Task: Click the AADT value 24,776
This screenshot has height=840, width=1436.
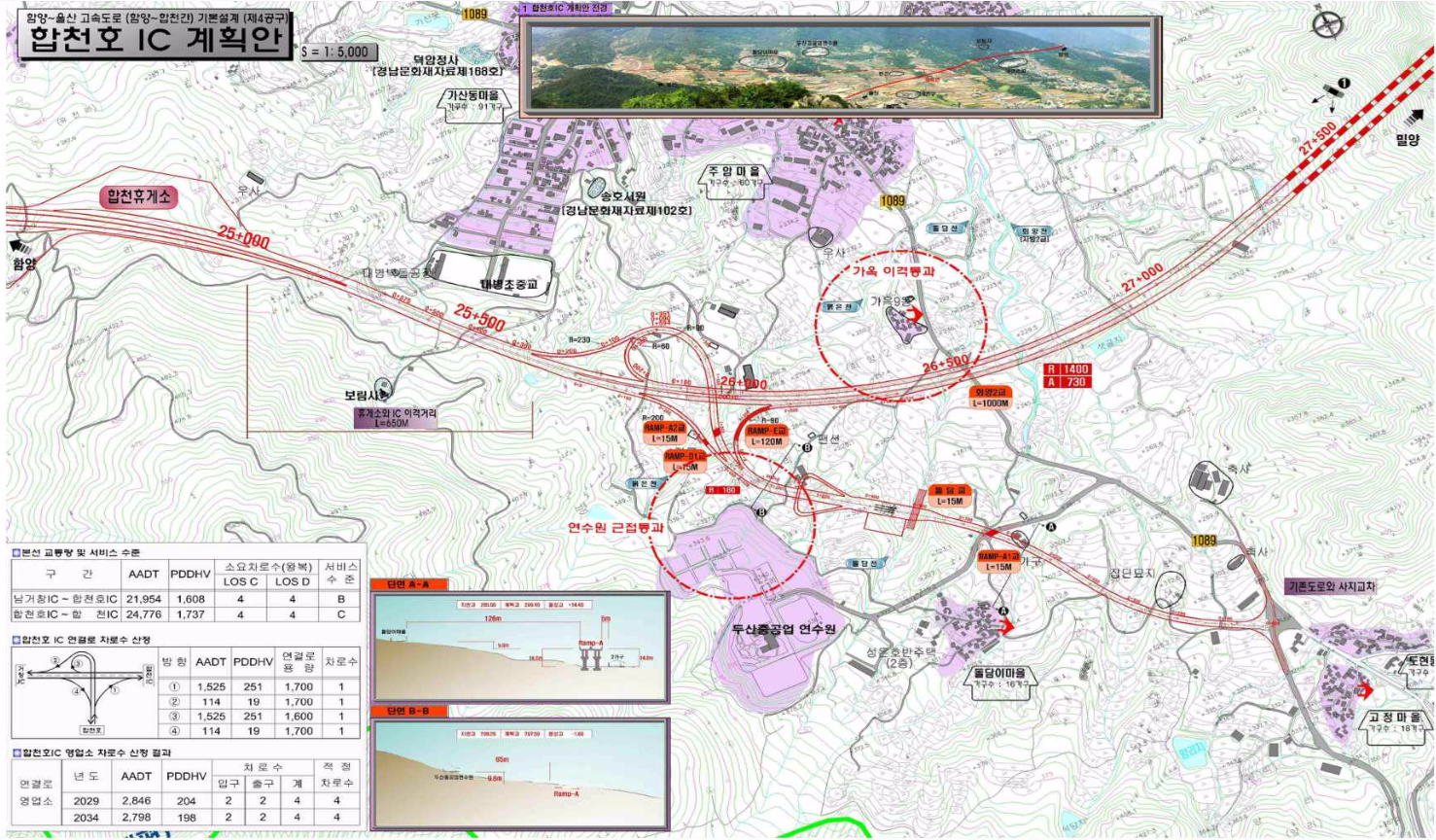Action: coord(144,614)
